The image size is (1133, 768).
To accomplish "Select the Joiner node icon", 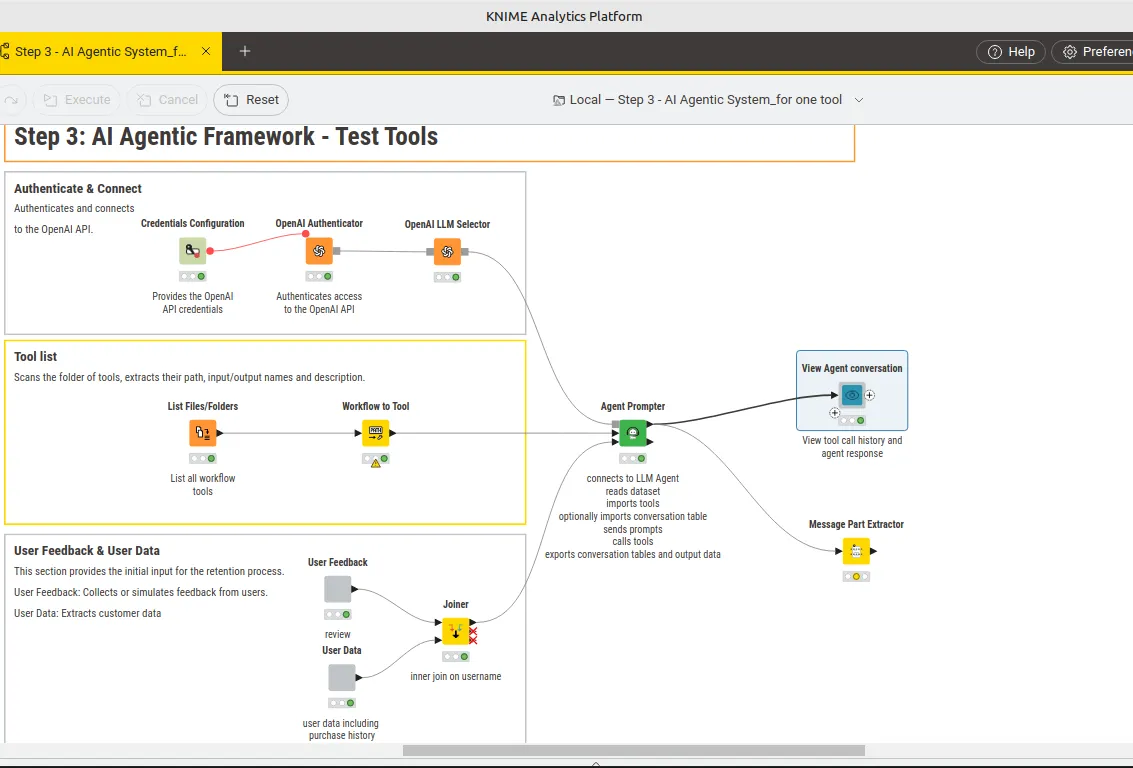I will (x=456, y=631).
